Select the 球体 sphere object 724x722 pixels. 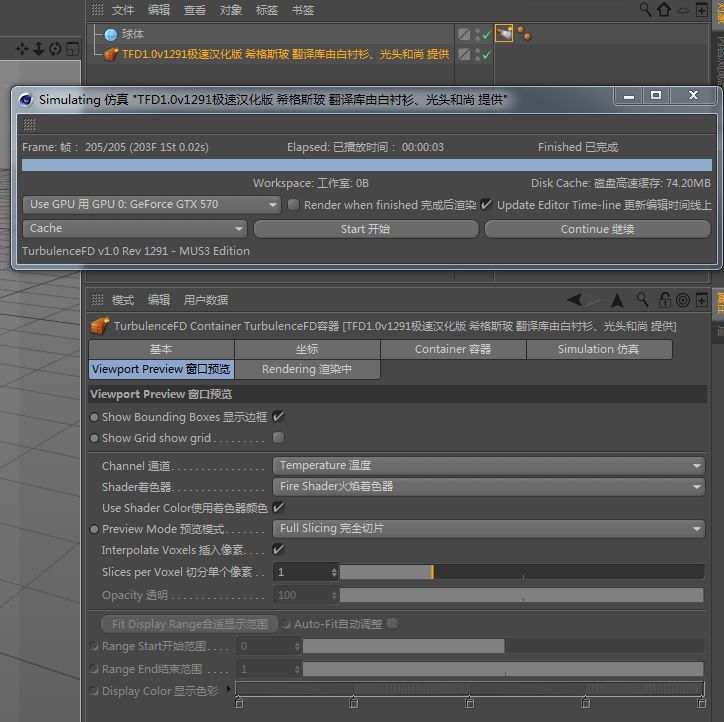point(133,34)
